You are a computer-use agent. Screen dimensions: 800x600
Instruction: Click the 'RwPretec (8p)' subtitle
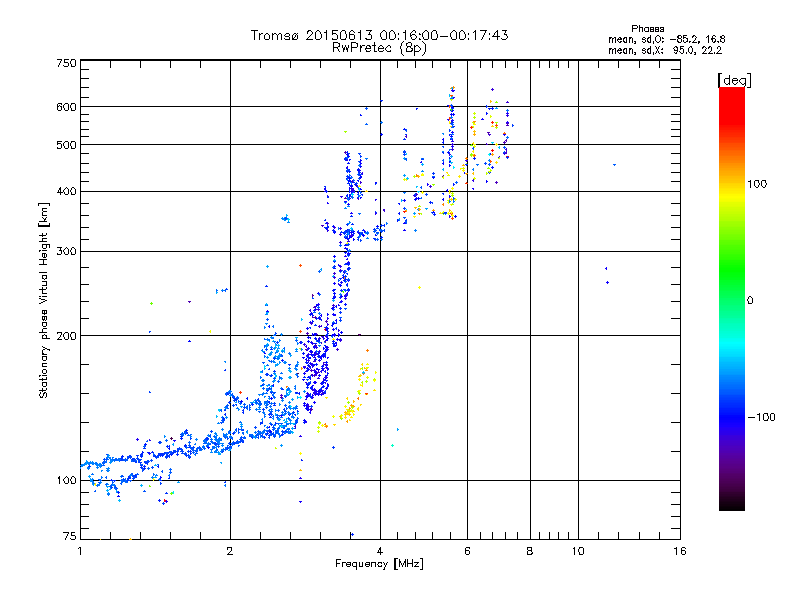coord(379,48)
